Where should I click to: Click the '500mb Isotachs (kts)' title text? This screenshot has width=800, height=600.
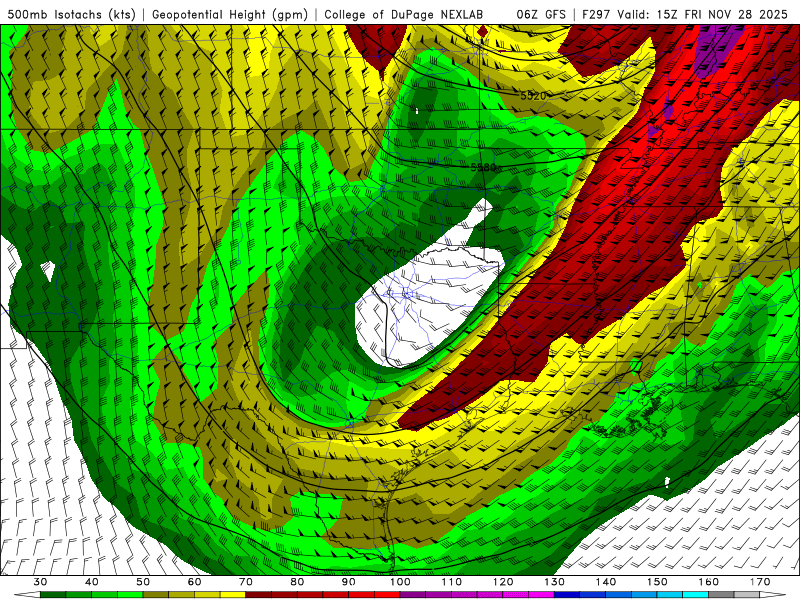[x=71, y=14]
